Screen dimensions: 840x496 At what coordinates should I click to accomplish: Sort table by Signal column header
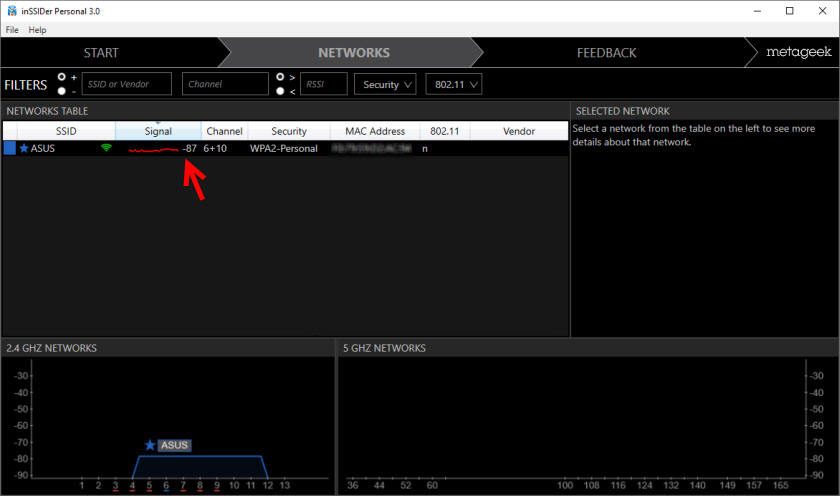(158, 131)
